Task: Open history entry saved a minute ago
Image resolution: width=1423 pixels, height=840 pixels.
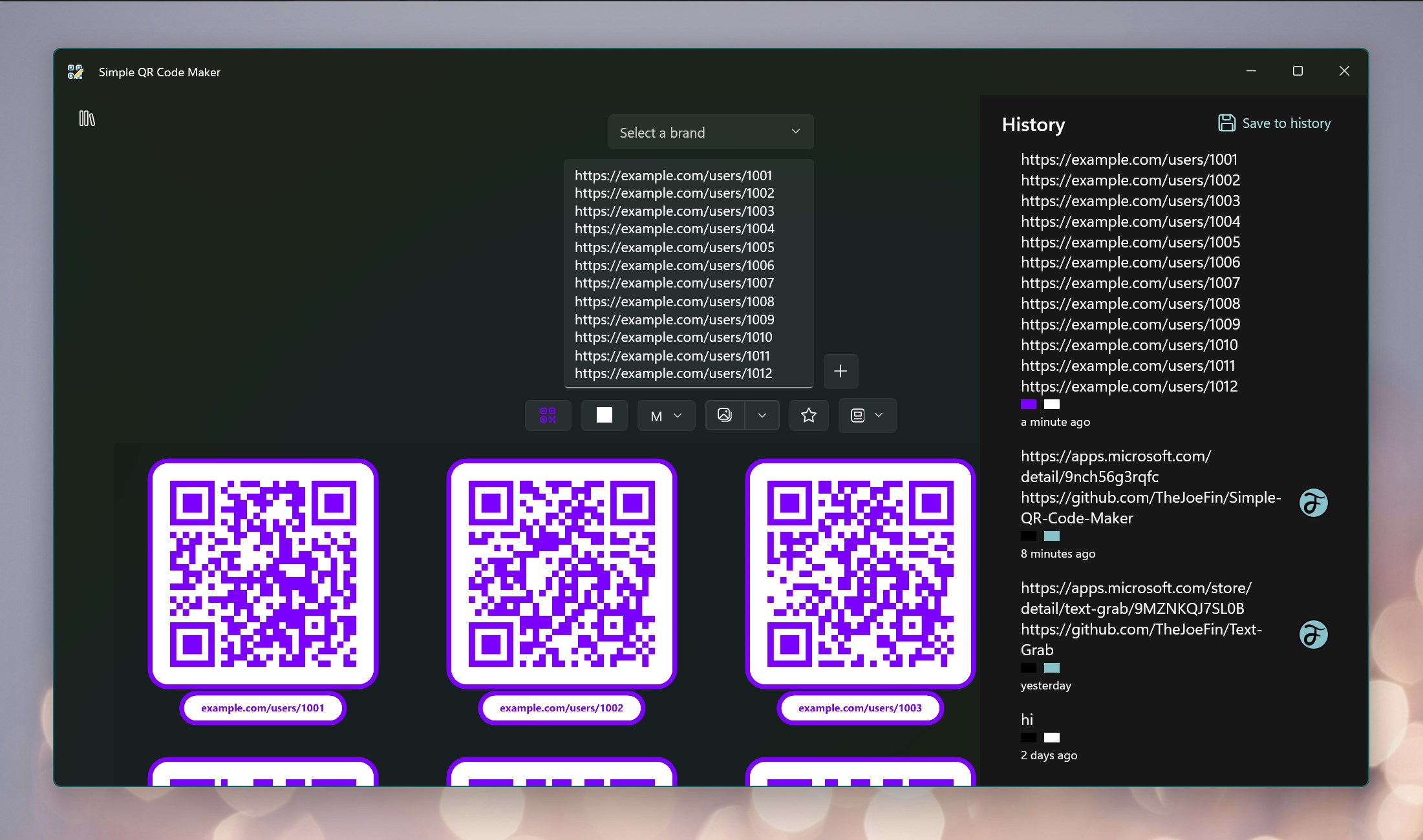Action: click(x=1173, y=289)
